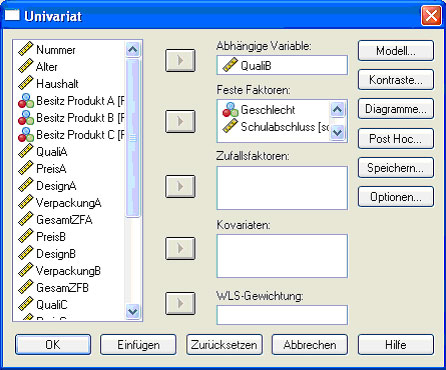Click the scale icon beside QualiC
Screen dimensions: 446x370
26,304
